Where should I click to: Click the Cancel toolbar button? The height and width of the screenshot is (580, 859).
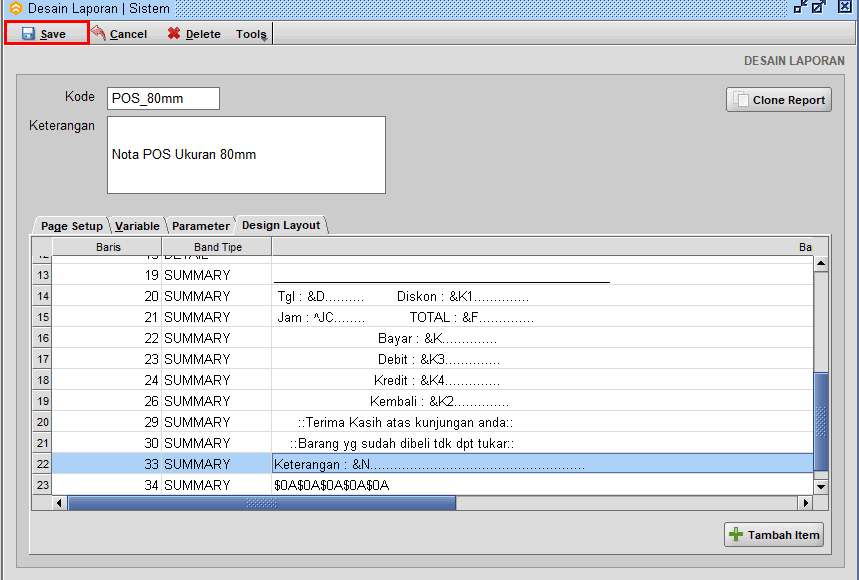pyautogui.click(x=119, y=34)
